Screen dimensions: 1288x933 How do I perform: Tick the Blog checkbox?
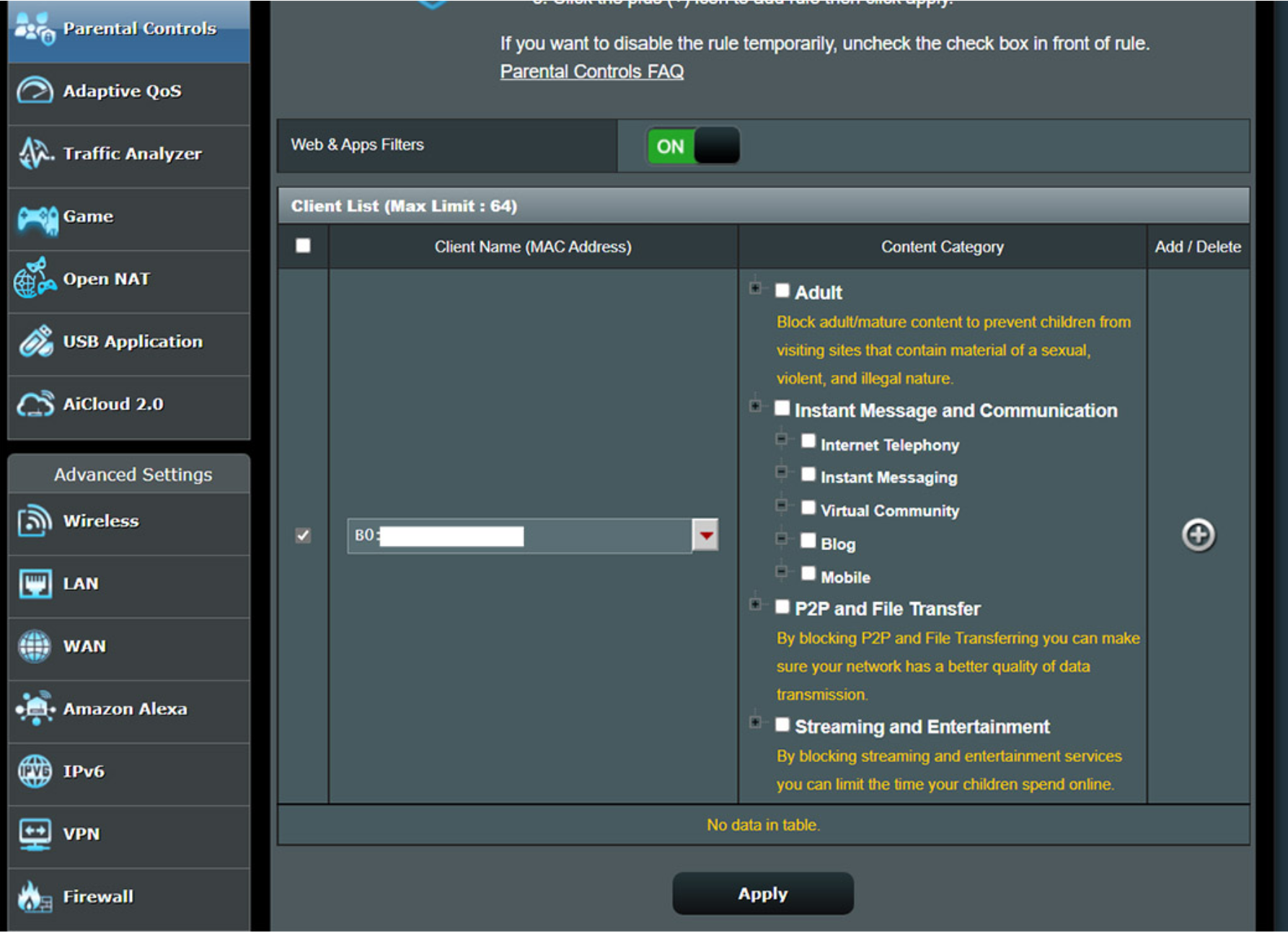[808, 541]
